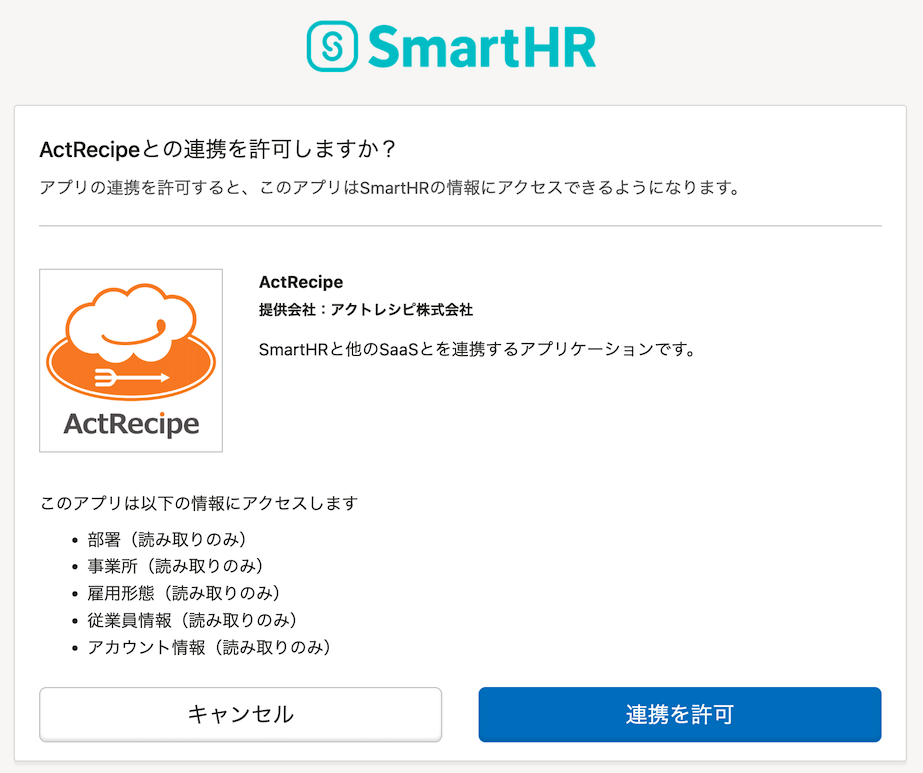Expand the 従業員情報（読み取りのみ）entry
Image resolution: width=923 pixels, height=773 pixels.
tap(166, 621)
